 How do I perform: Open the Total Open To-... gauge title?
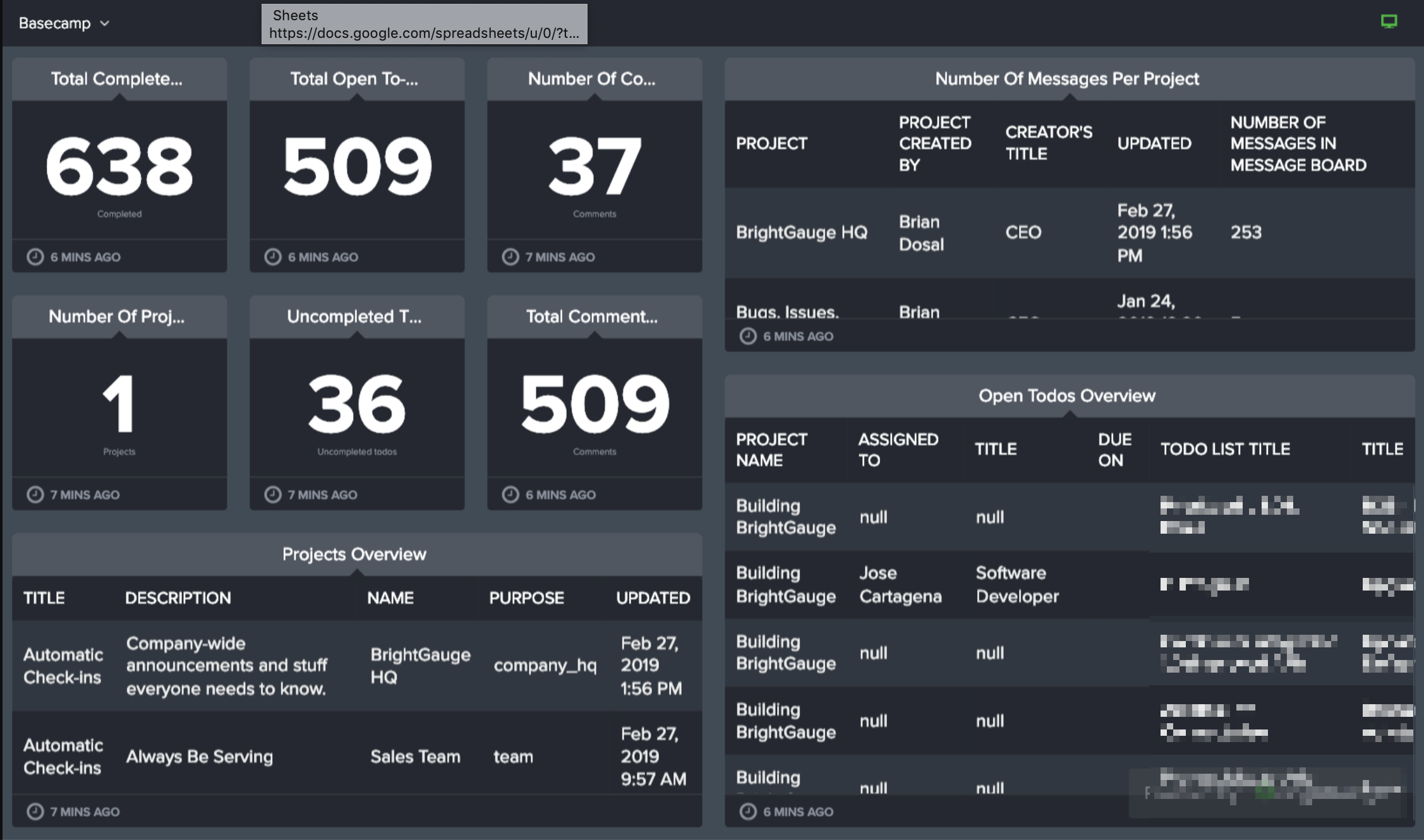point(354,78)
